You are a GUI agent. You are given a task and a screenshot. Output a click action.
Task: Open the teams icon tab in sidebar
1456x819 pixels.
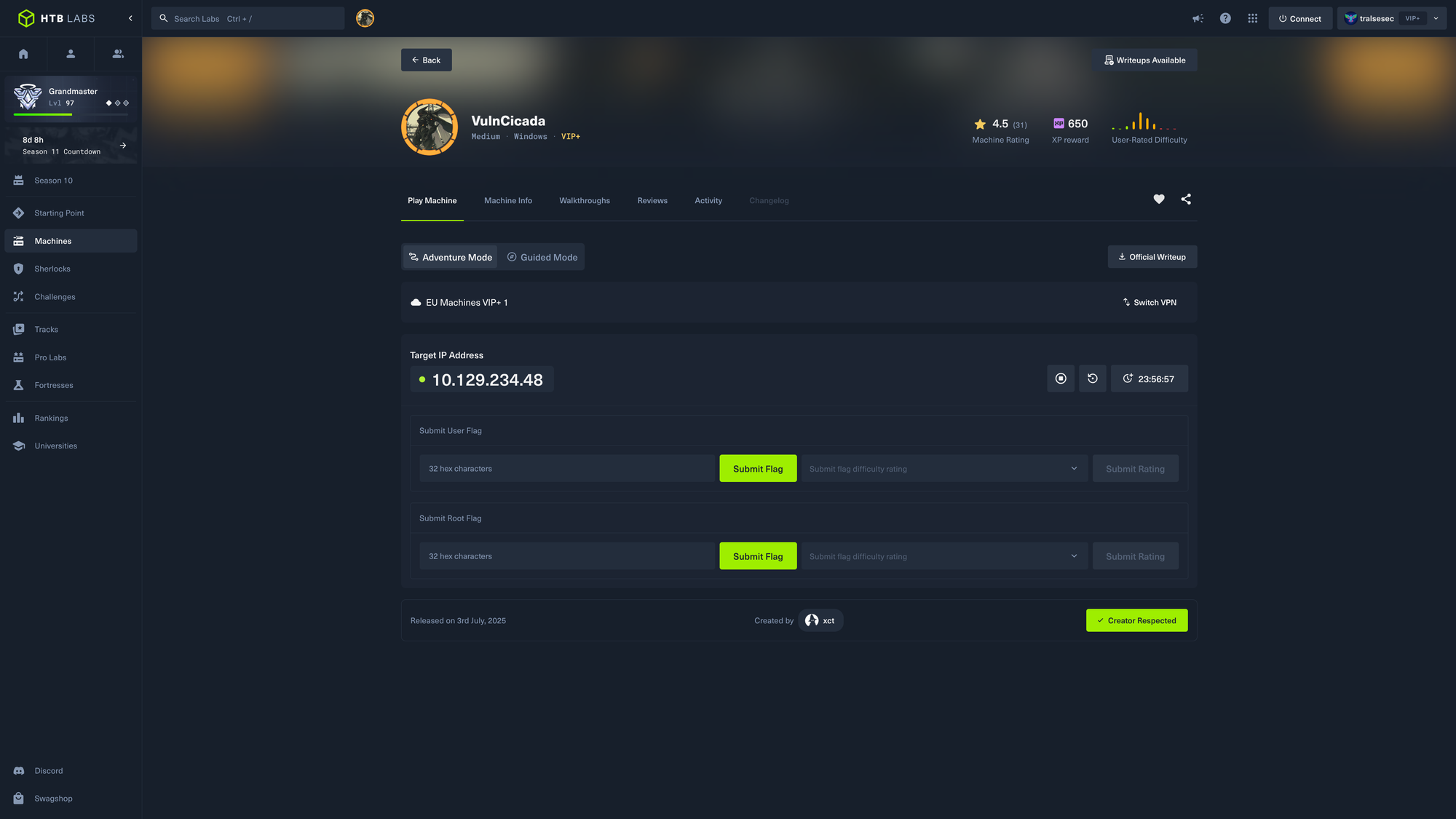pos(118,54)
